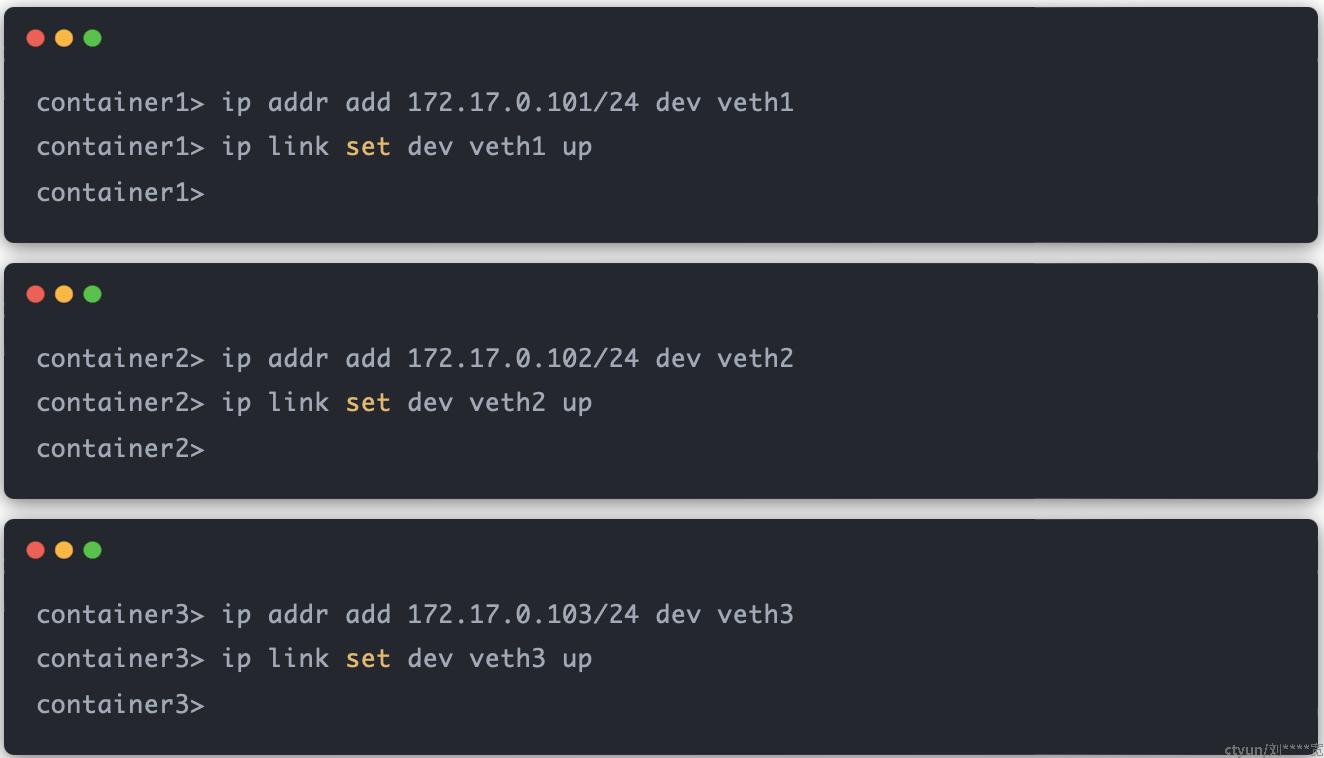Click the highlighted 'set' keyword in container1
The width and height of the screenshot is (1324, 758).
point(368,147)
